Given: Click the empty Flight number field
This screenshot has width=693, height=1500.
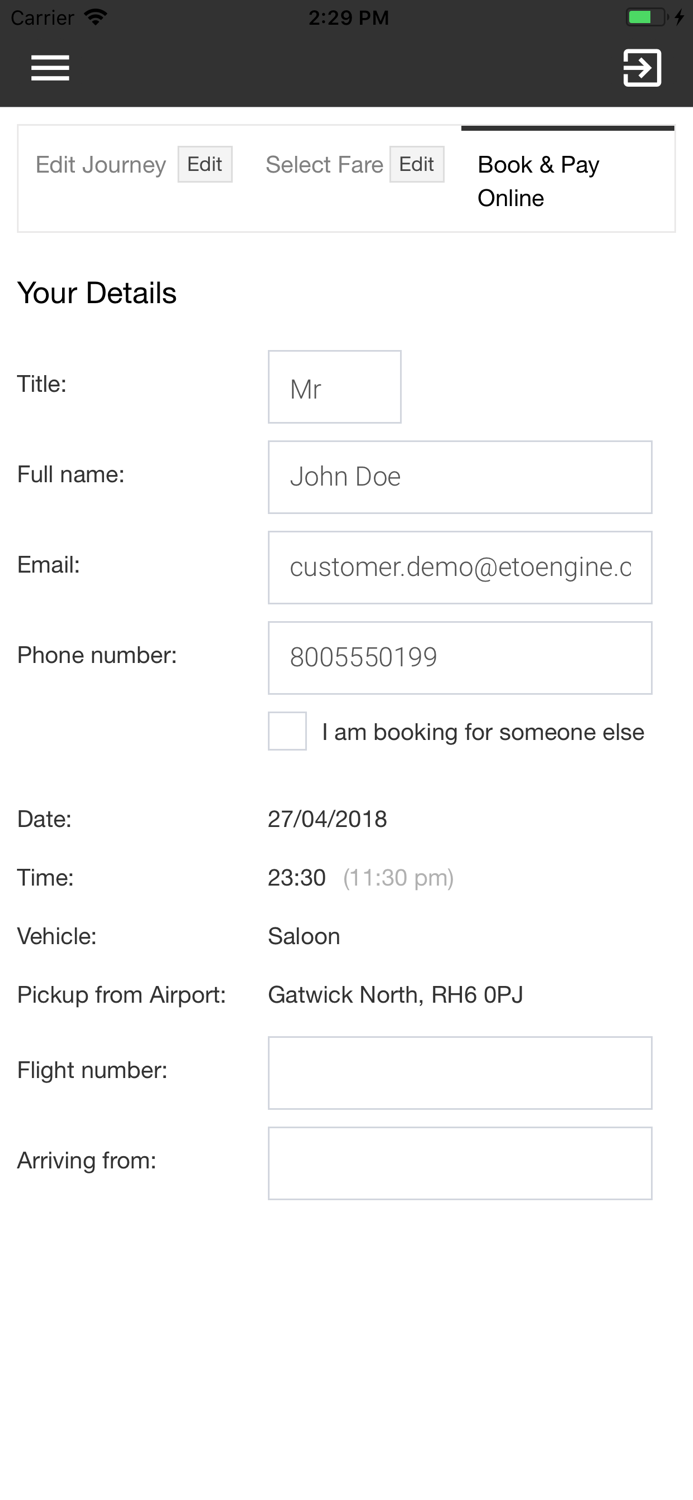Looking at the screenshot, I should [x=460, y=1072].
